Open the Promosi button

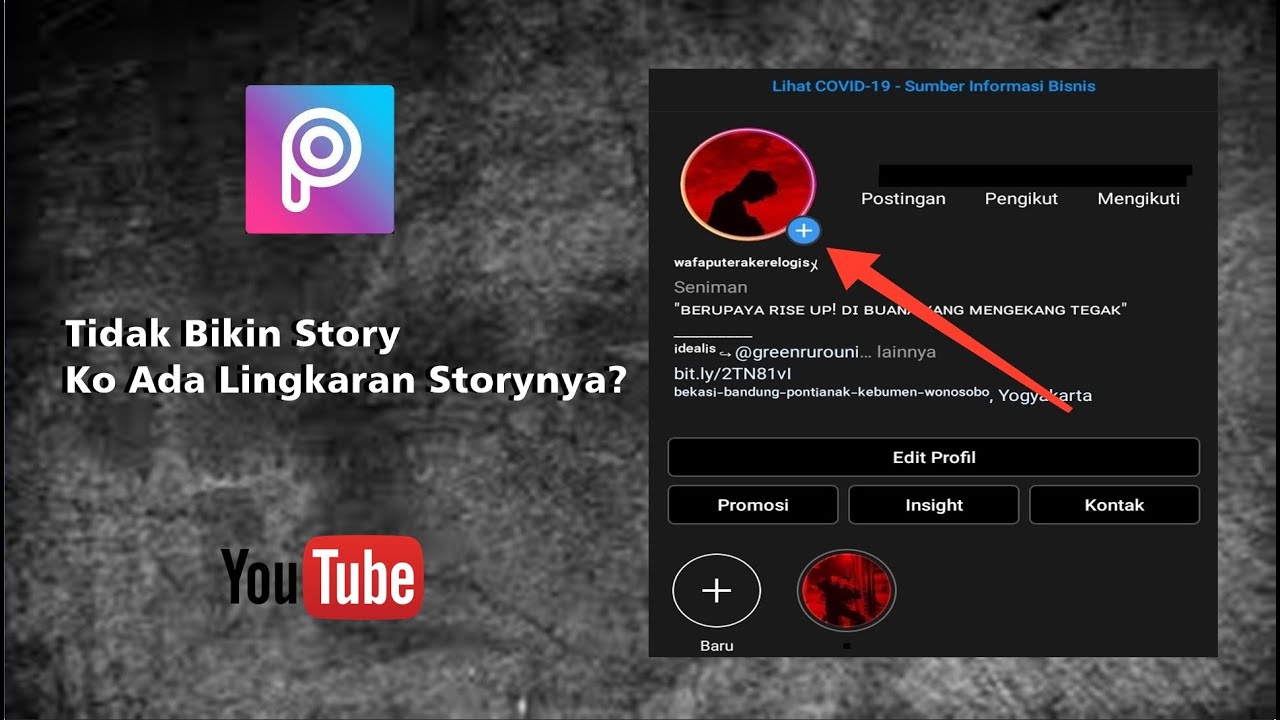click(x=753, y=505)
